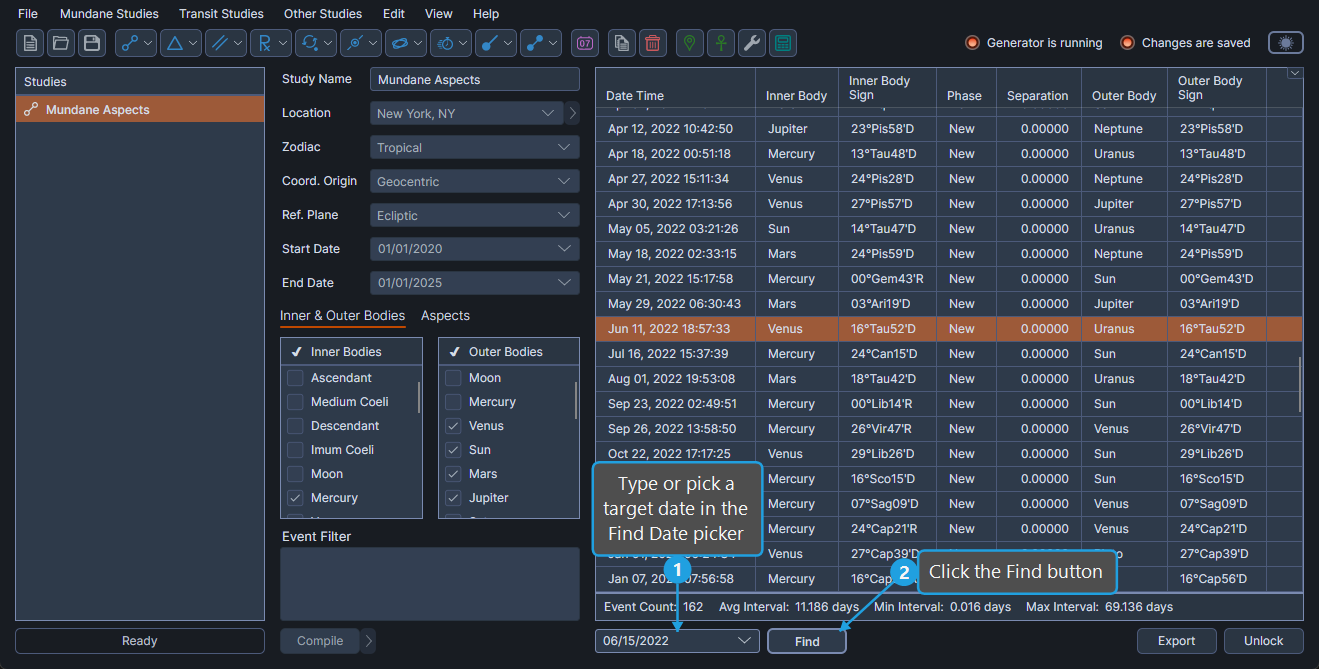Screen dimensions: 1319x669
Task: Click the copy study icon
Action: point(622,43)
